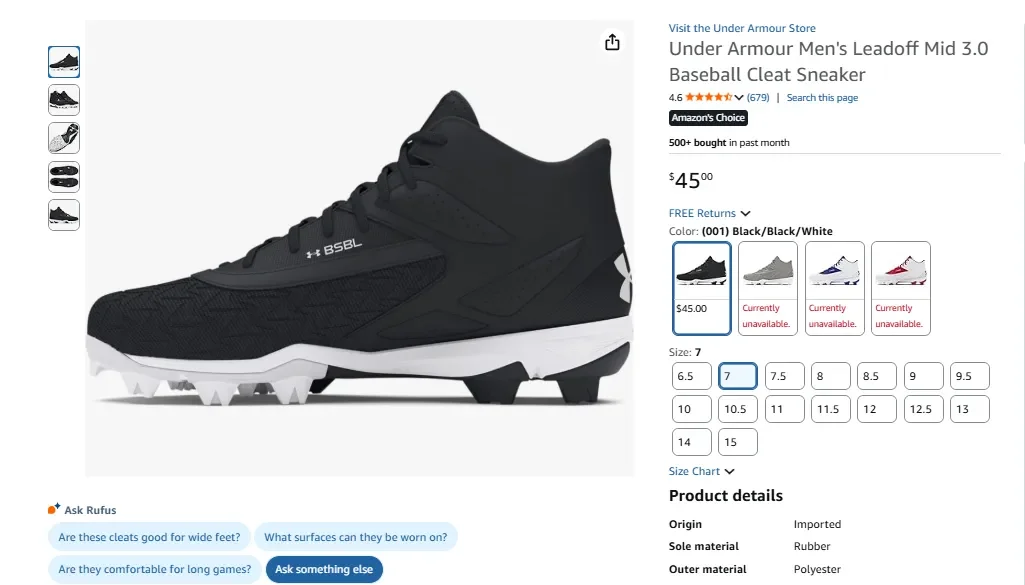Ask if cleats are good for wide feet
1025x585 pixels.
[150, 537]
